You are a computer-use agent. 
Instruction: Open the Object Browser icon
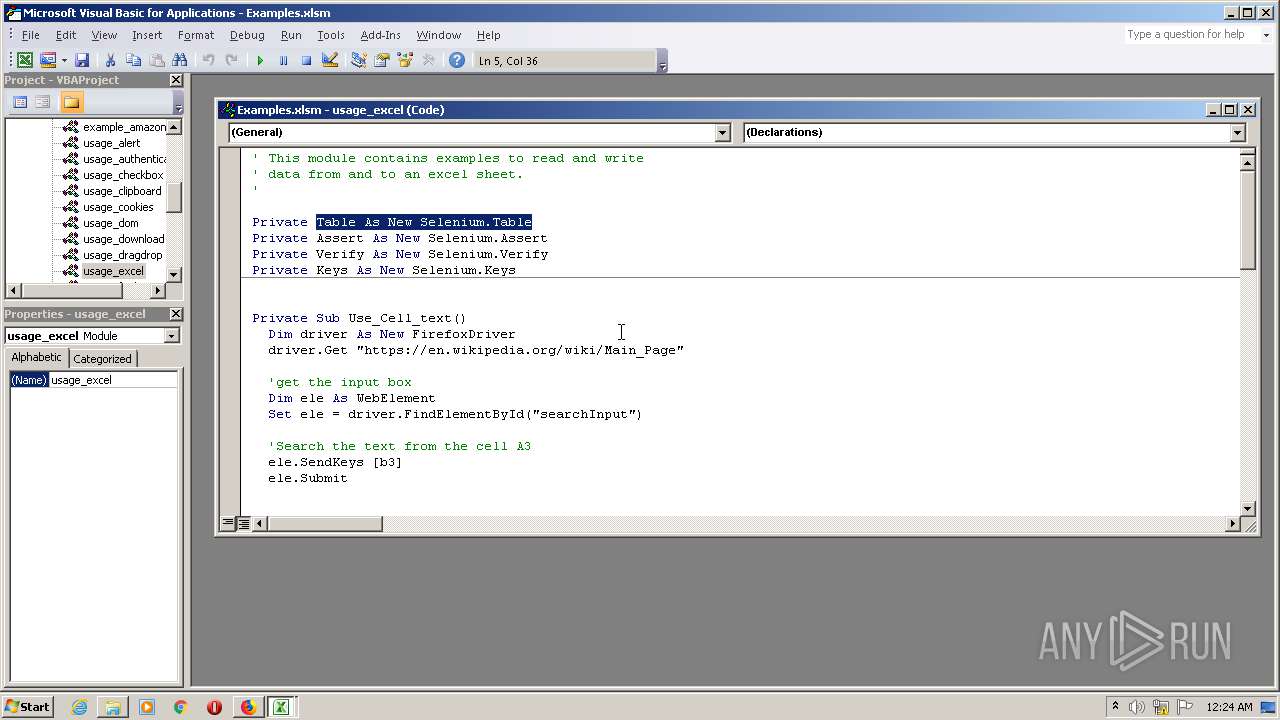tap(405, 61)
